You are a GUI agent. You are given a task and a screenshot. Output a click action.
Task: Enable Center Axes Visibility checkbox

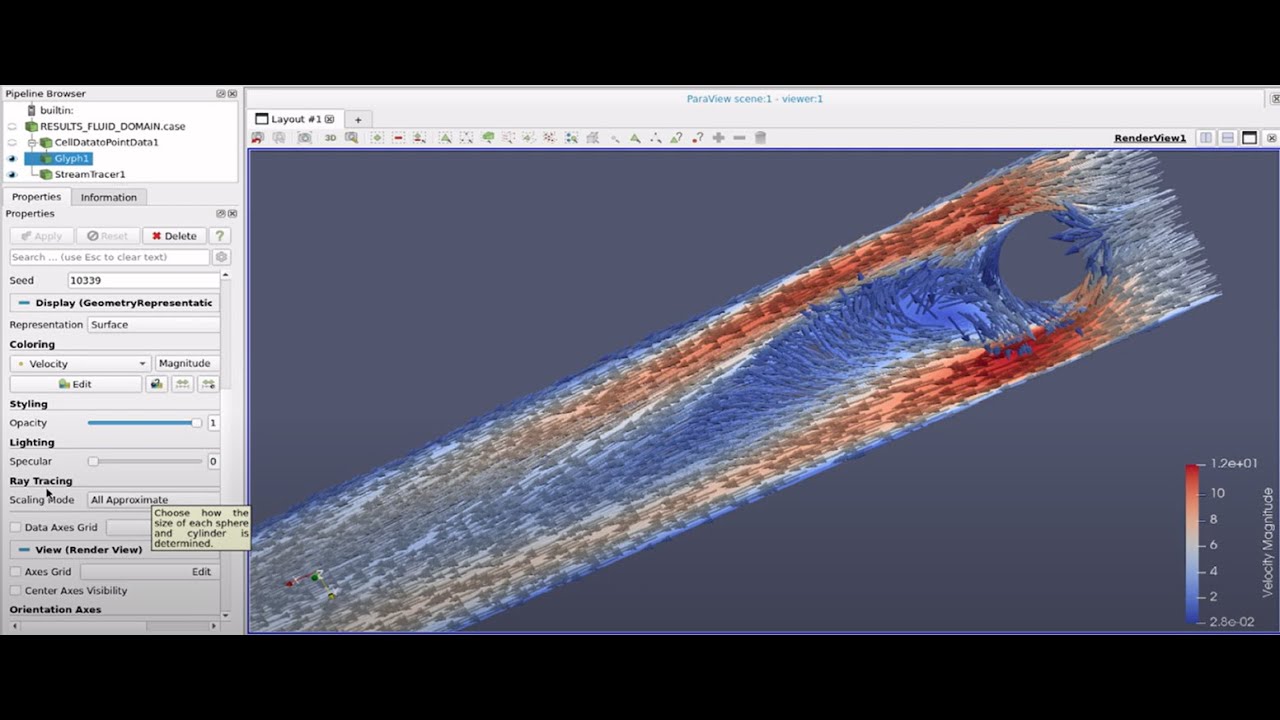click(x=15, y=590)
